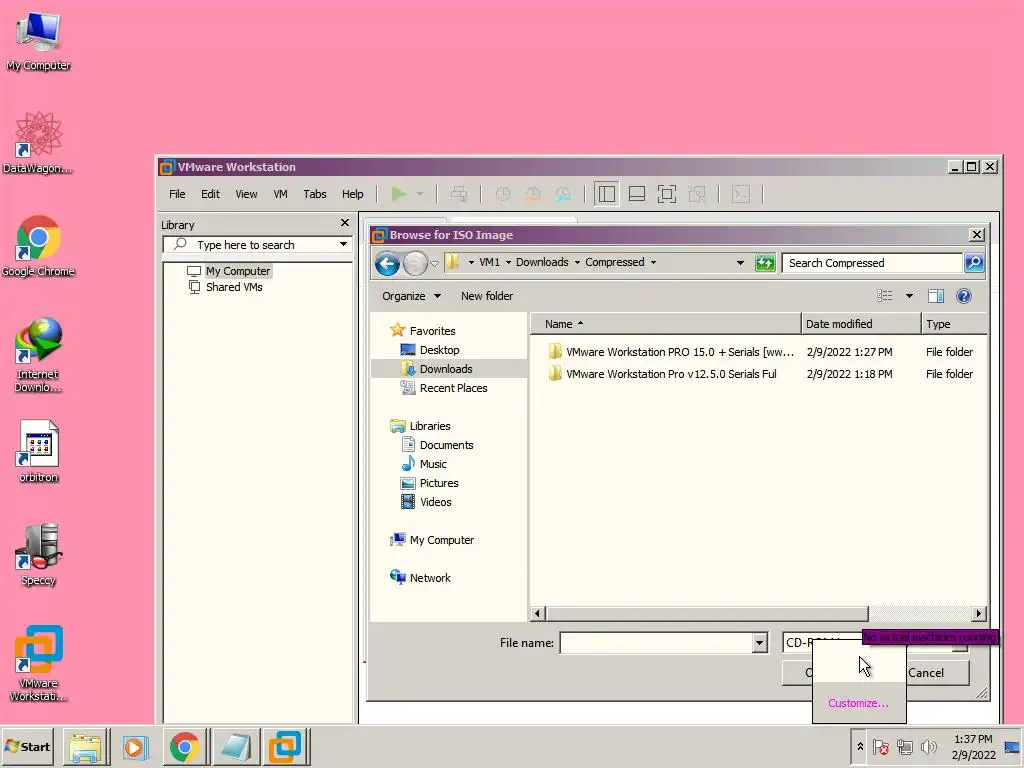Open the Edit menu

pyautogui.click(x=210, y=194)
